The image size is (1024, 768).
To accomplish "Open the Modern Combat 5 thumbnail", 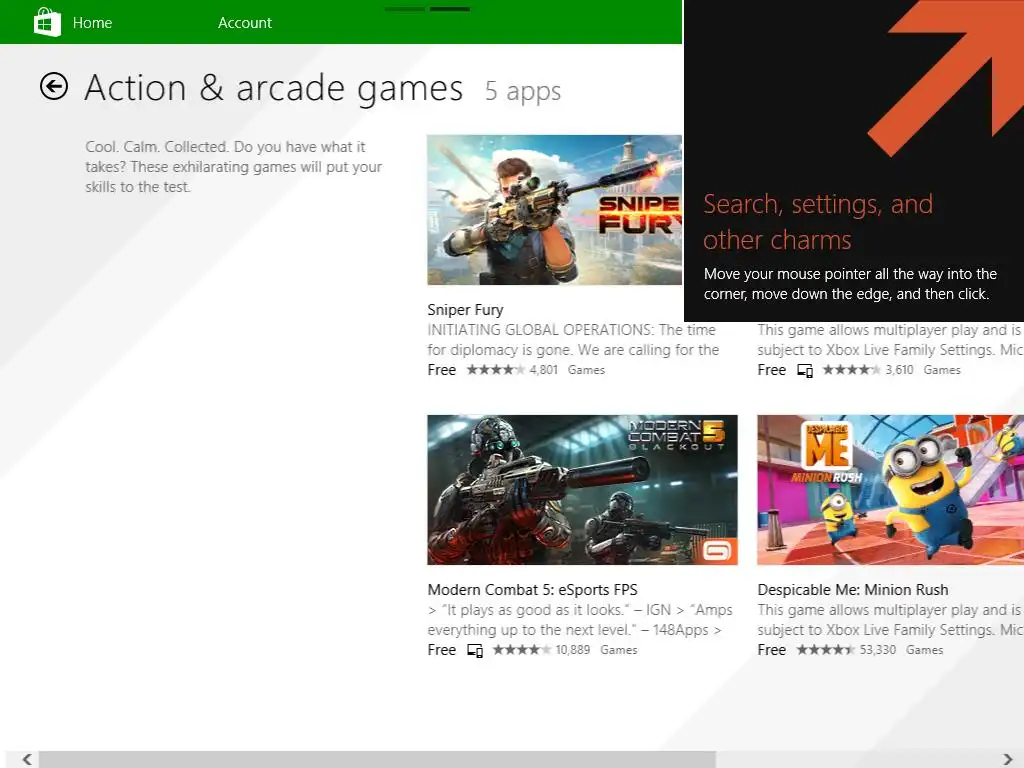I will click(x=583, y=490).
